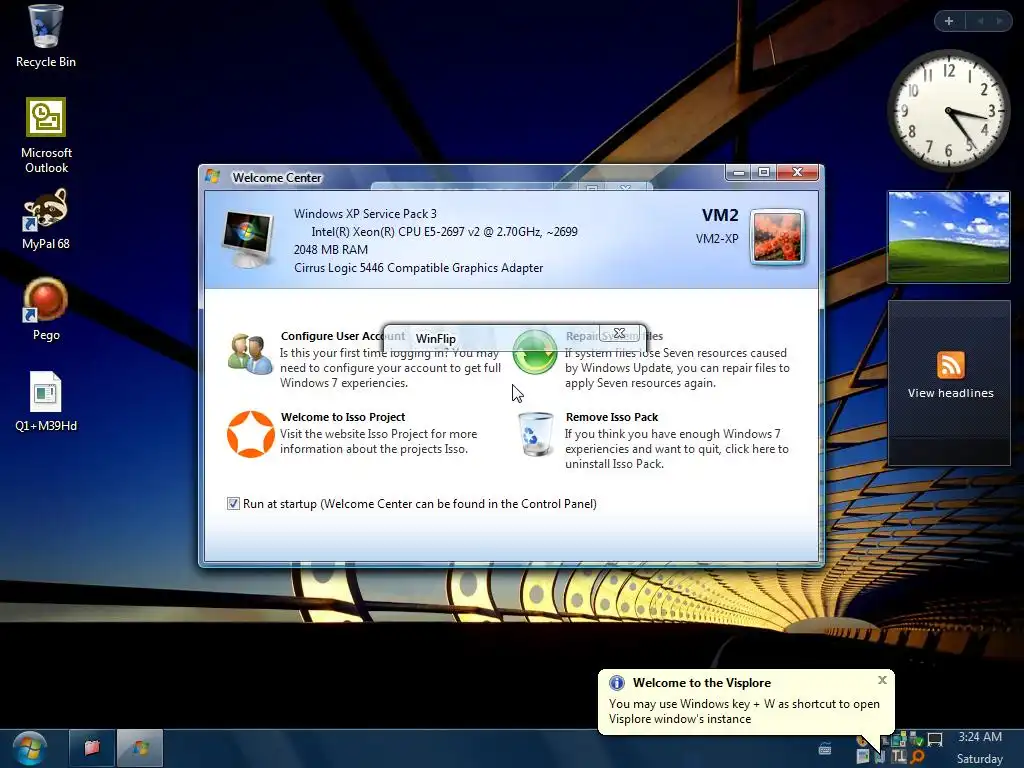Uncheck the Run at startup checkbox
1024x768 pixels.
233,504
